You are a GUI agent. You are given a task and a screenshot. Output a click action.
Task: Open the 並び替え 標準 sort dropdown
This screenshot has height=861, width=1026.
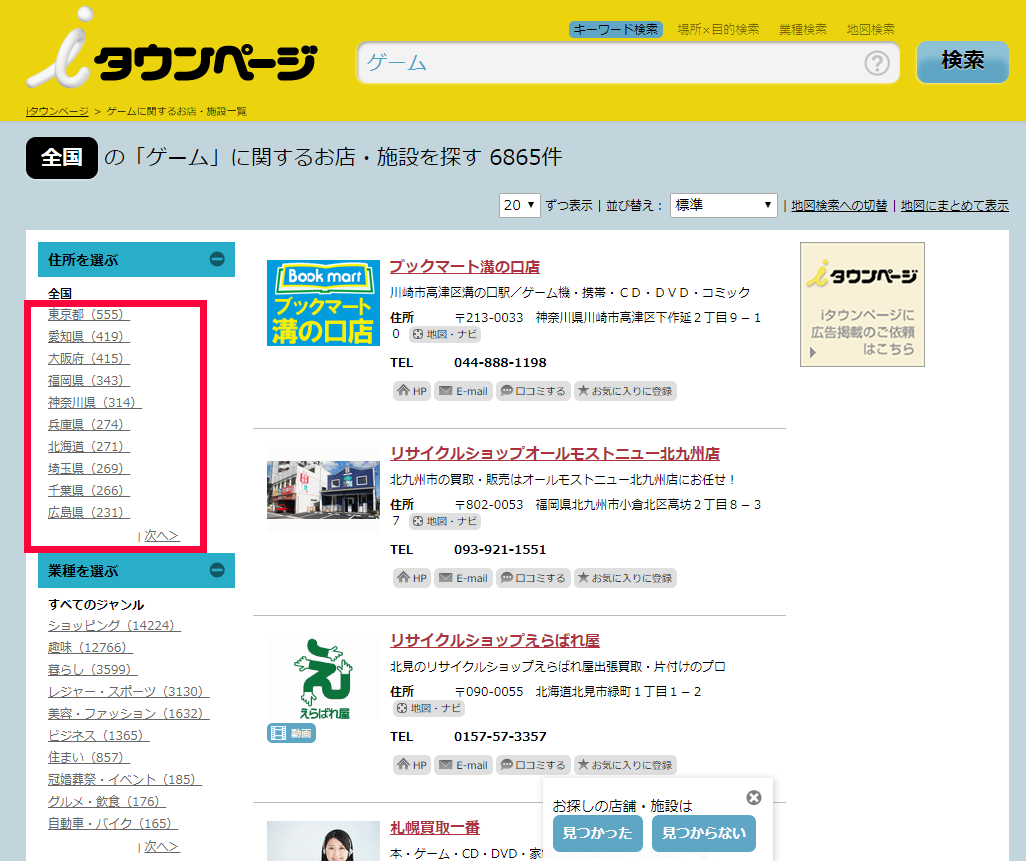724,205
